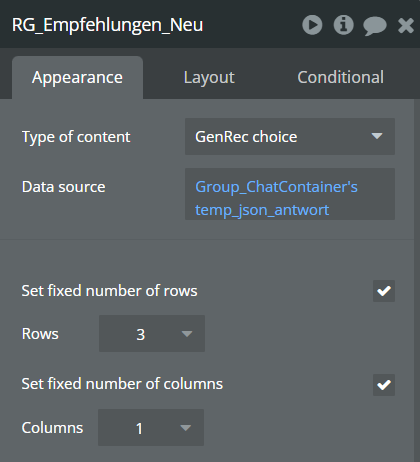This screenshot has width=420, height=462.
Task: Click the panel's vertical scrollbar
Action: (x=417, y=280)
